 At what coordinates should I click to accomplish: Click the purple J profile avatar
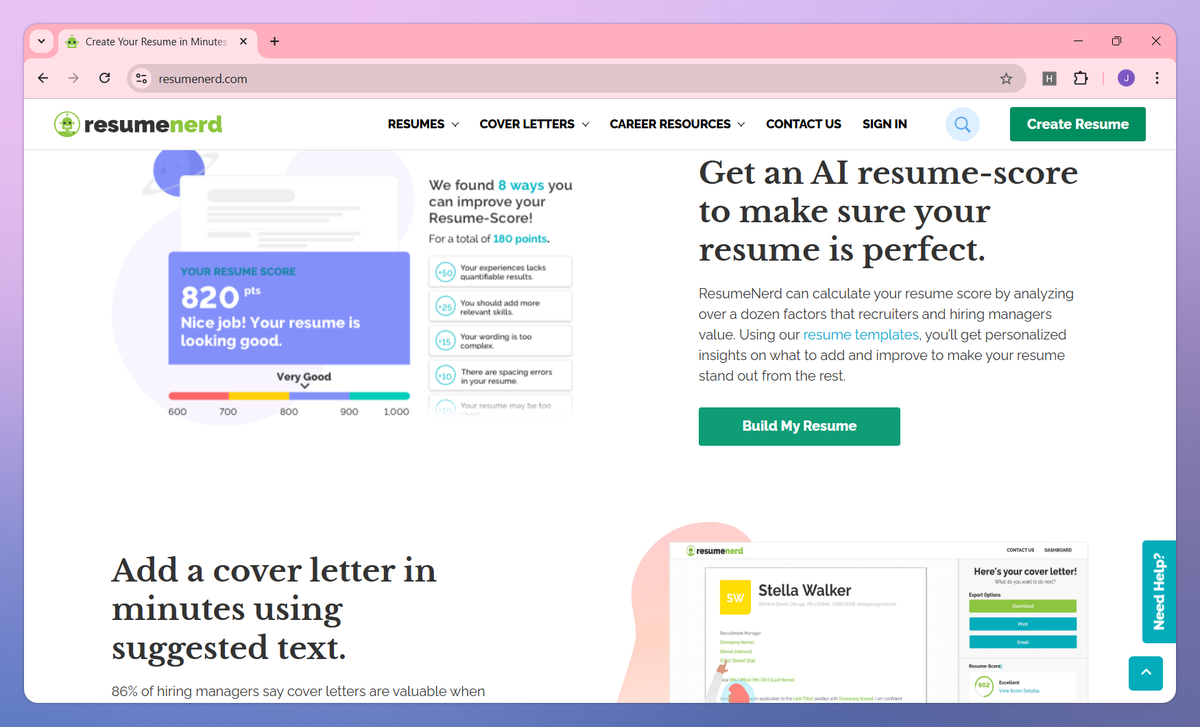[1125, 78]
